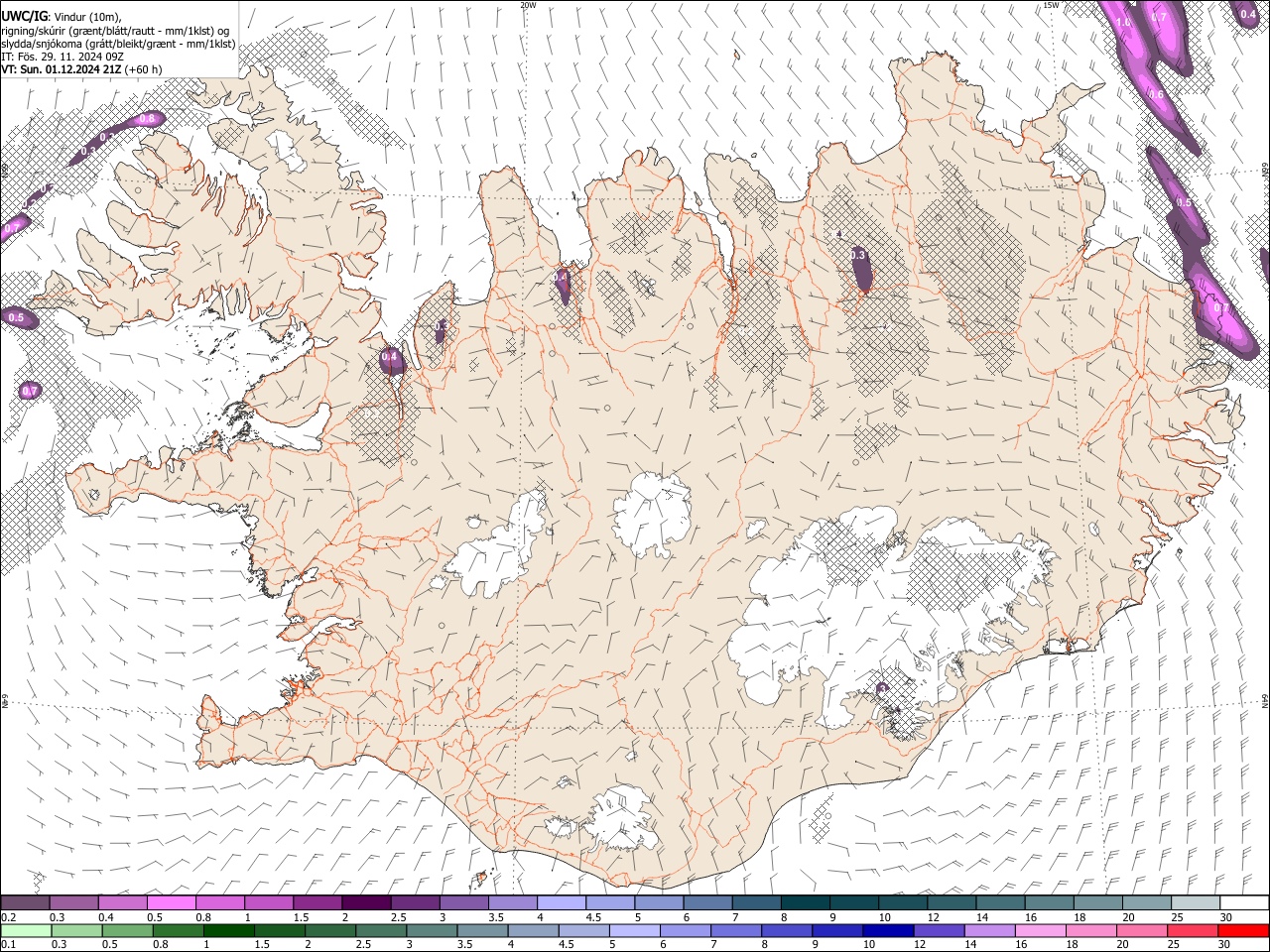Select the dark plum 0.2 swatch in the upper legend
The image size is (1270, 952).
point(25,902)
